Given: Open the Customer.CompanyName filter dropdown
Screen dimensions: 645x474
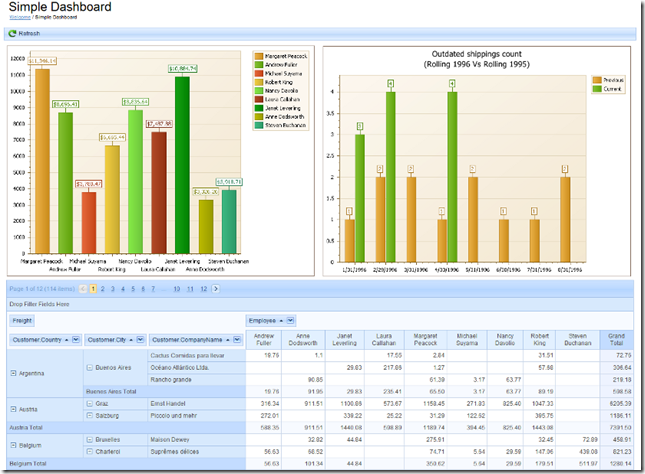Looking at the screenshot, I should tap(237, 339).
